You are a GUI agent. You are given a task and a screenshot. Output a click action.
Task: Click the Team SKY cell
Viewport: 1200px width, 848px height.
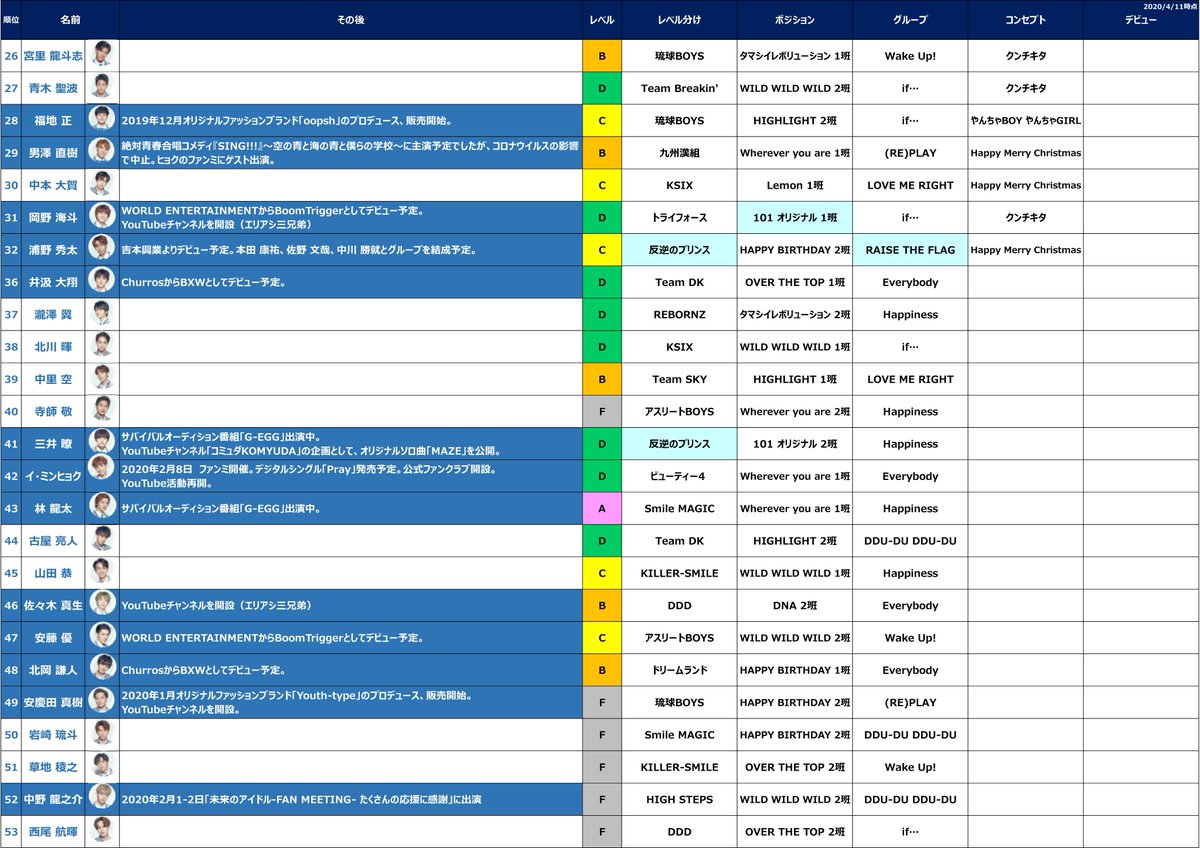[680, 379]
